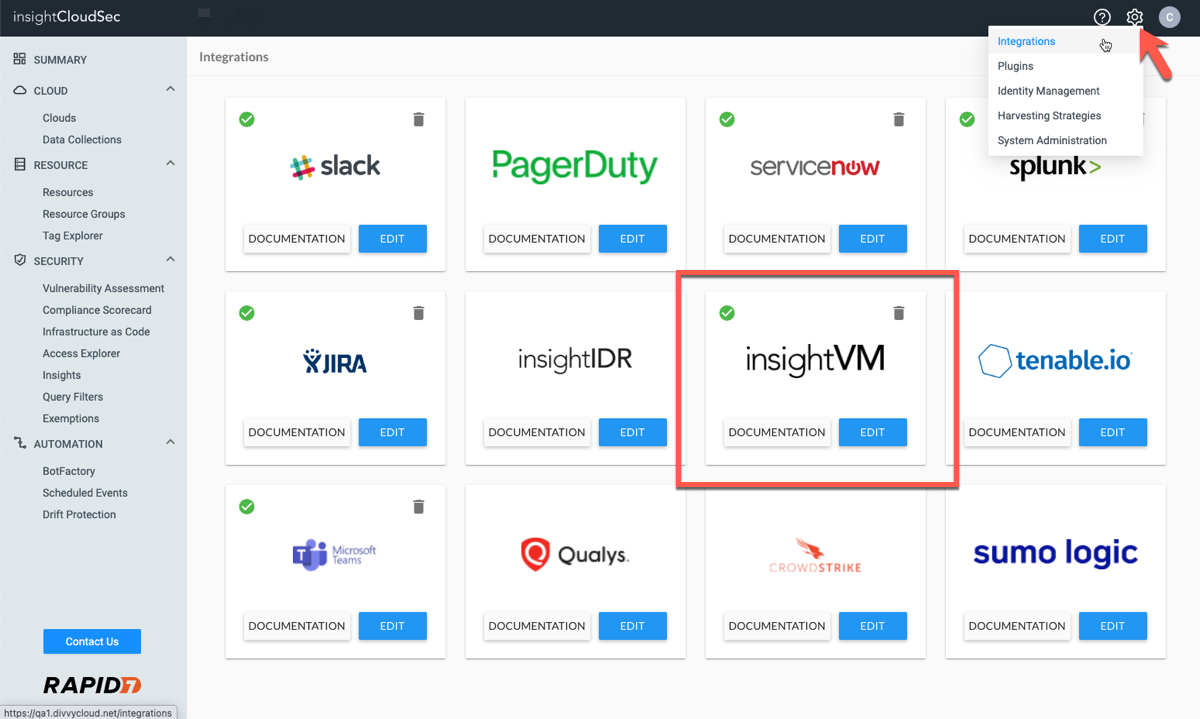This screenshot has height=719, width=1200.
Task: Open Vulnerability Assessment page
Action: 103,288
